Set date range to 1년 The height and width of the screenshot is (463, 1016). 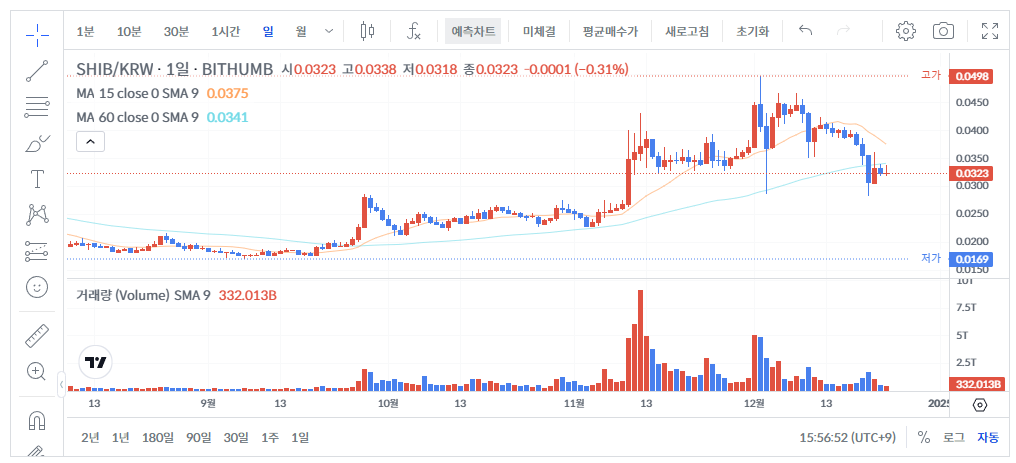tap(121, 438)
